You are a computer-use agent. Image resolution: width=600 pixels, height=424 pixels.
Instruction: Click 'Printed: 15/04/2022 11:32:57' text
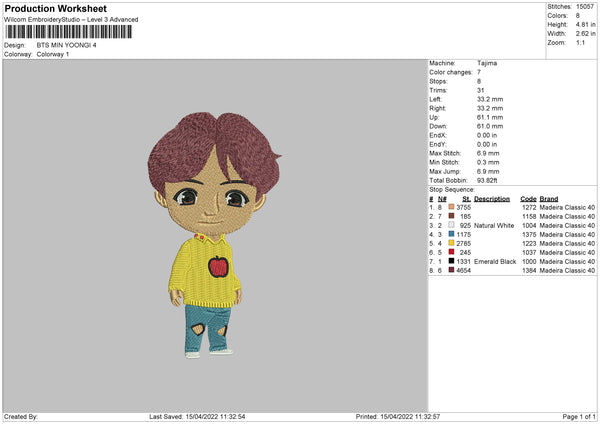coord(398,417)
